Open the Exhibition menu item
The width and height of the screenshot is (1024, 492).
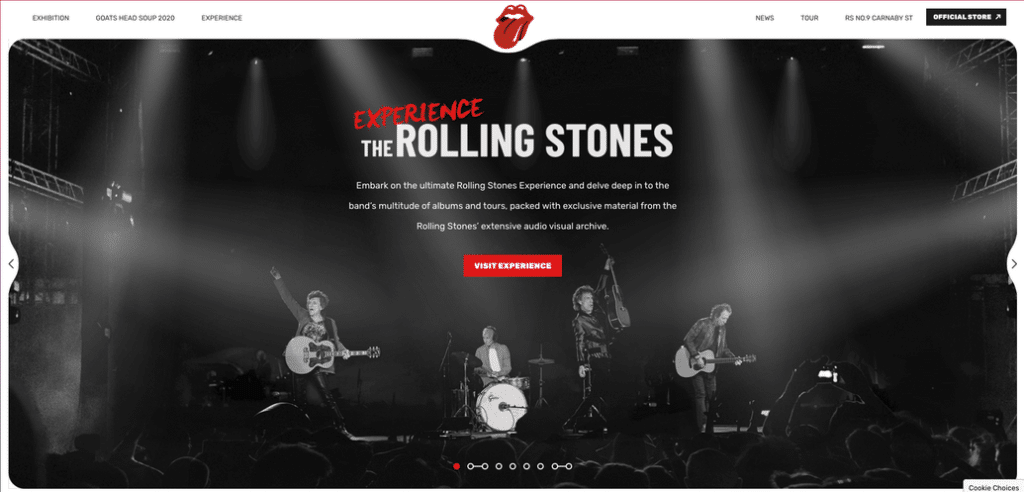point(51,18)
